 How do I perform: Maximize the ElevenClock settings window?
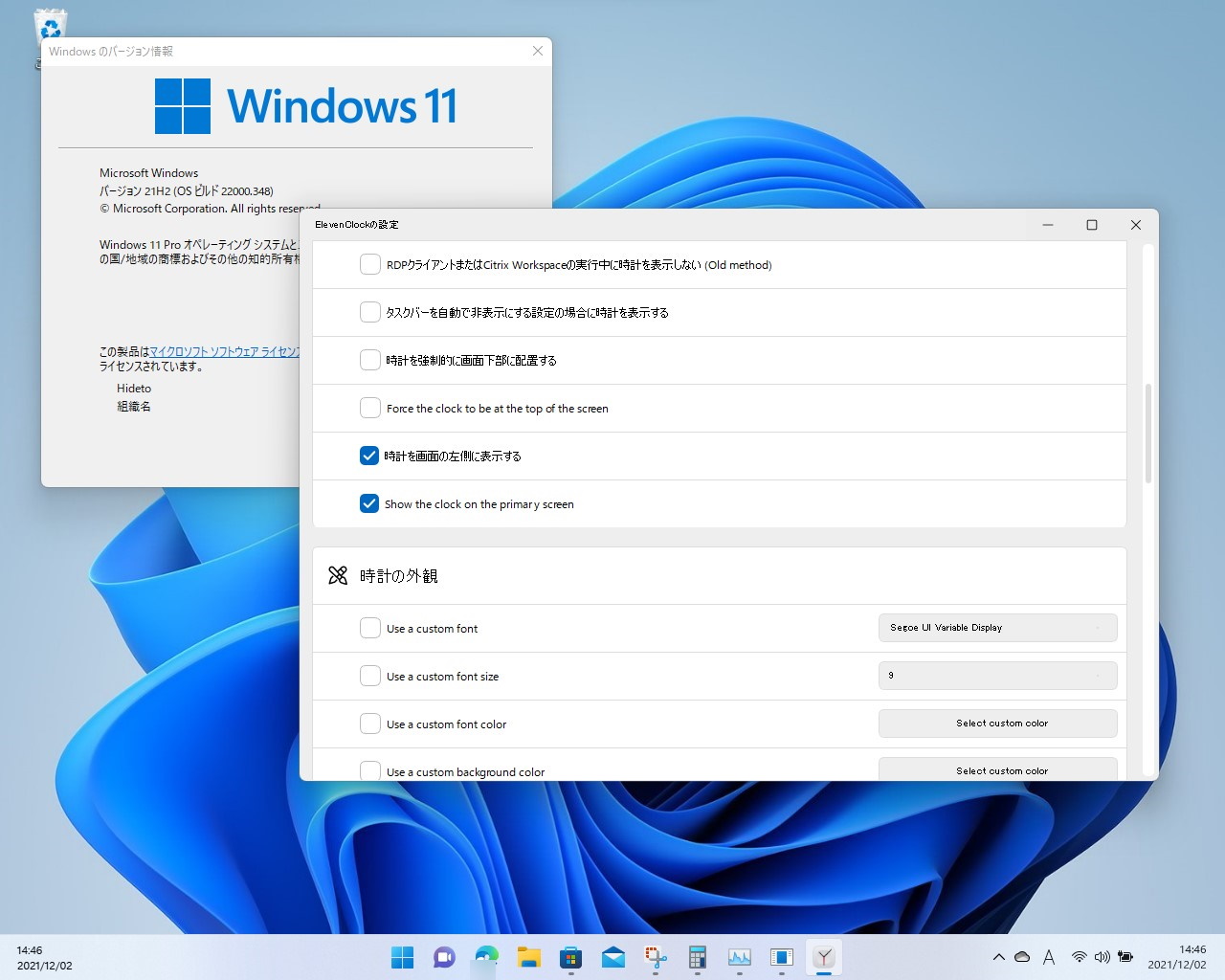click(x=1092, y=225)
